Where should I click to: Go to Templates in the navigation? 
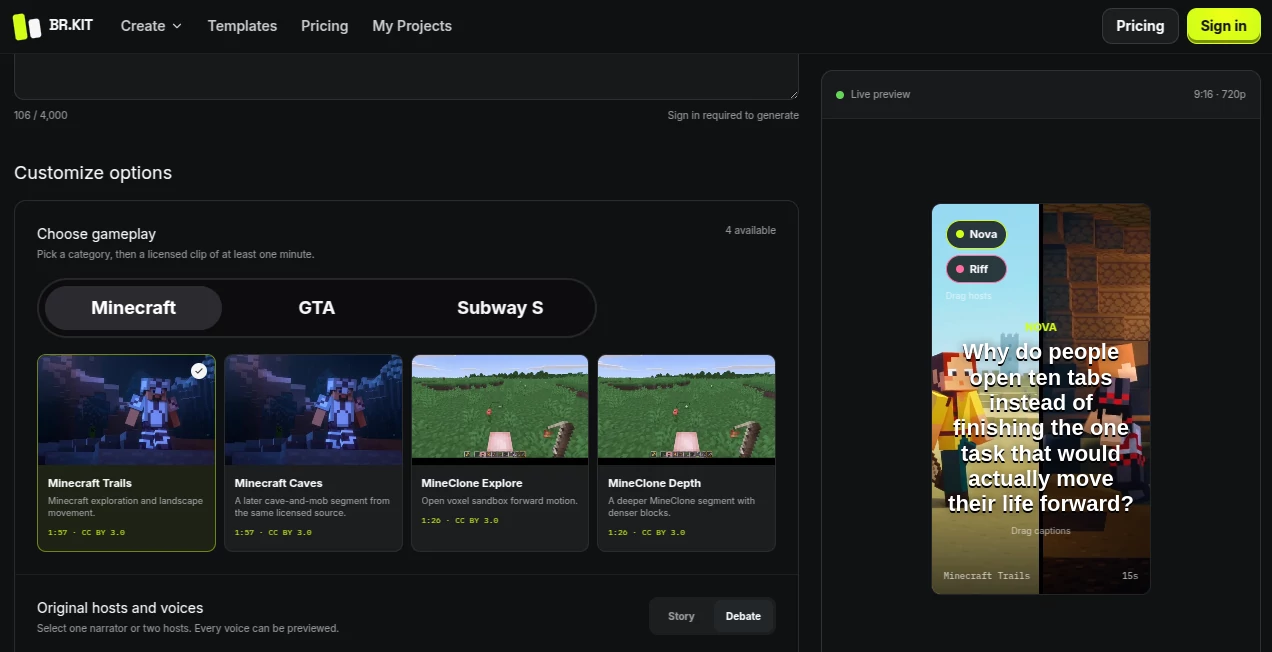[242, 26]
